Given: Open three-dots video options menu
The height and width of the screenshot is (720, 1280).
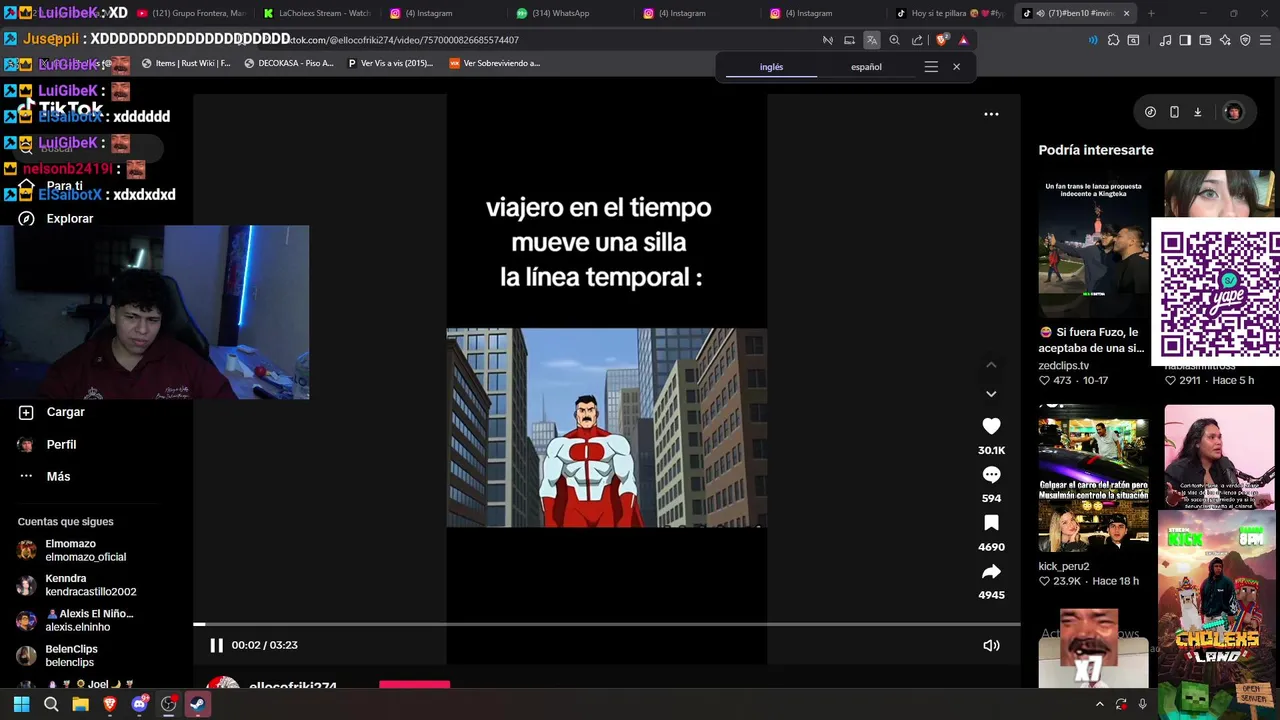Looking at the screenshot, I should click(991, 114).
